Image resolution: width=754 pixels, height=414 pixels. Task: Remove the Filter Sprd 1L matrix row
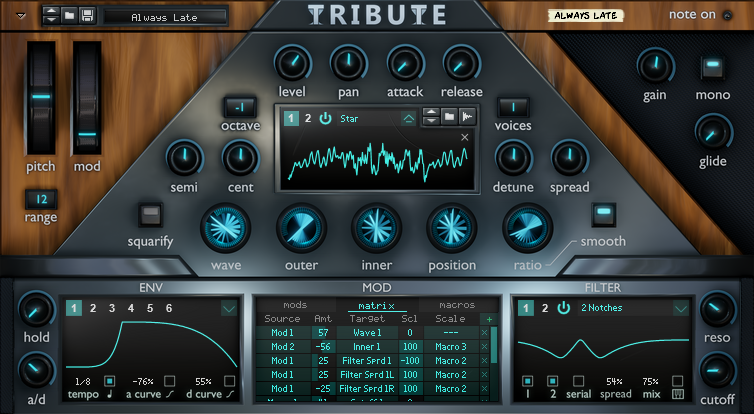(484, 375)
